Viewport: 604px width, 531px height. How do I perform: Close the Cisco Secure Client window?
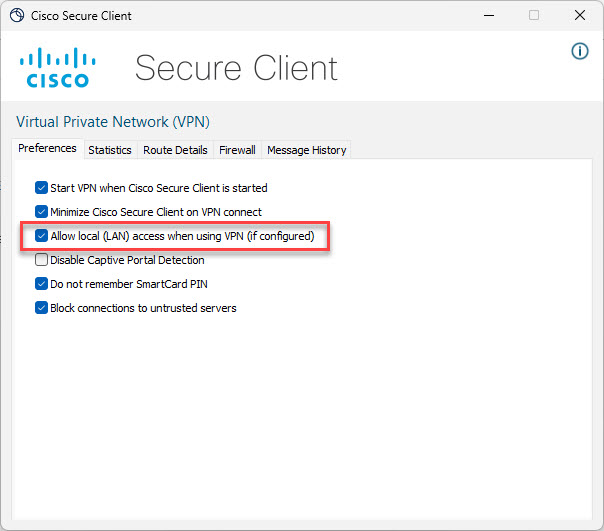pos(580,16)
